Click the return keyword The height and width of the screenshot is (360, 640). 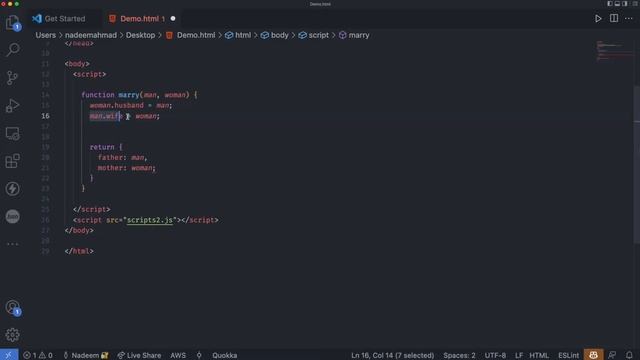(102, 147)
